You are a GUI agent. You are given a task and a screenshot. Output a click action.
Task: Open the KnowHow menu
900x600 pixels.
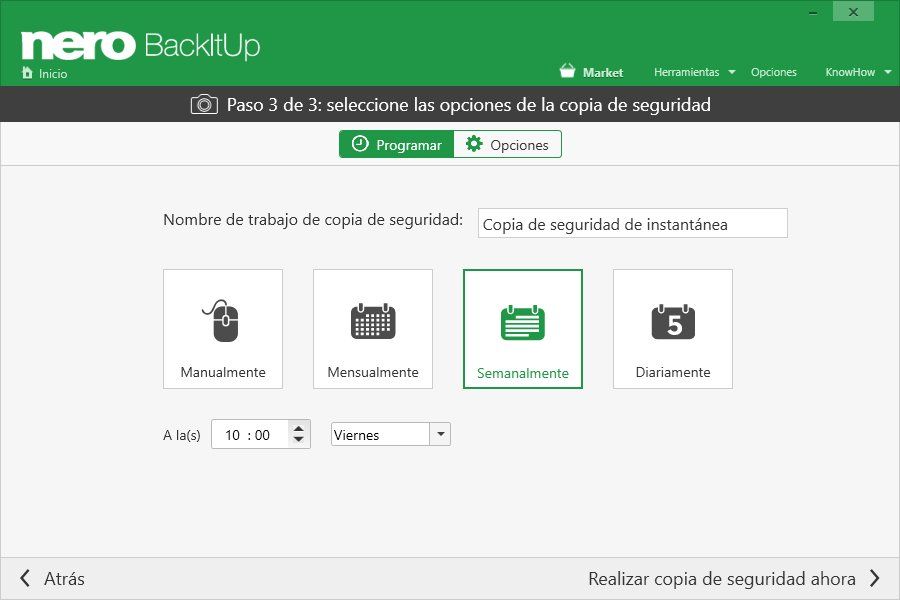pos(850,72)
